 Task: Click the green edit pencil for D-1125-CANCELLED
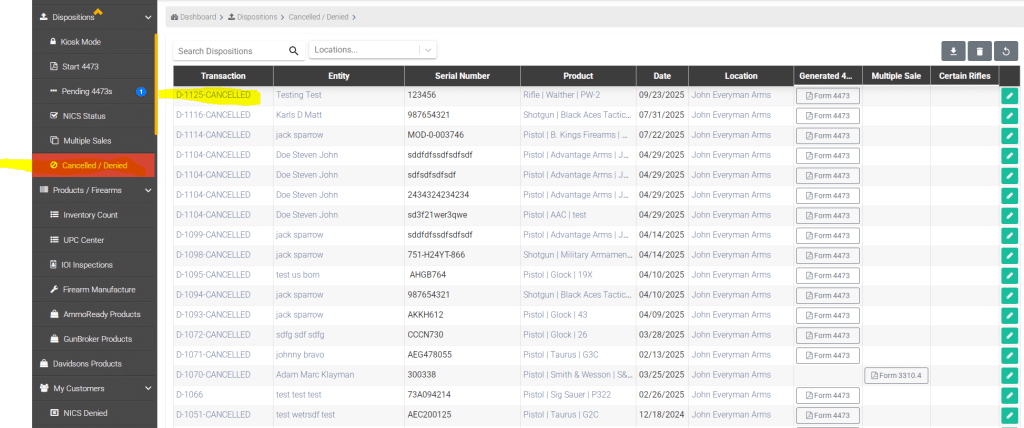click(x=1010, y=96)
